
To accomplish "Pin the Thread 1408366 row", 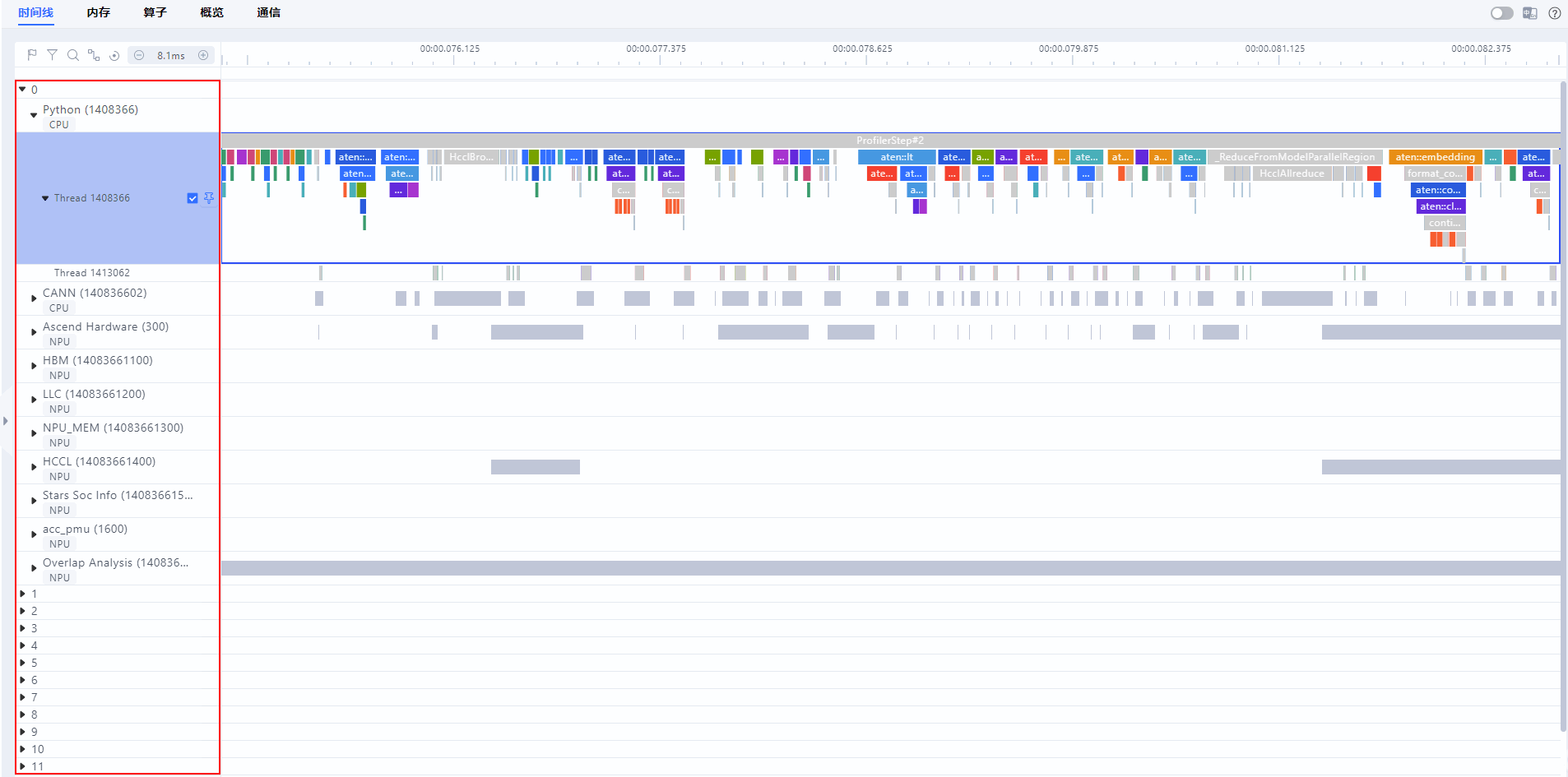I will coord(209,198).
